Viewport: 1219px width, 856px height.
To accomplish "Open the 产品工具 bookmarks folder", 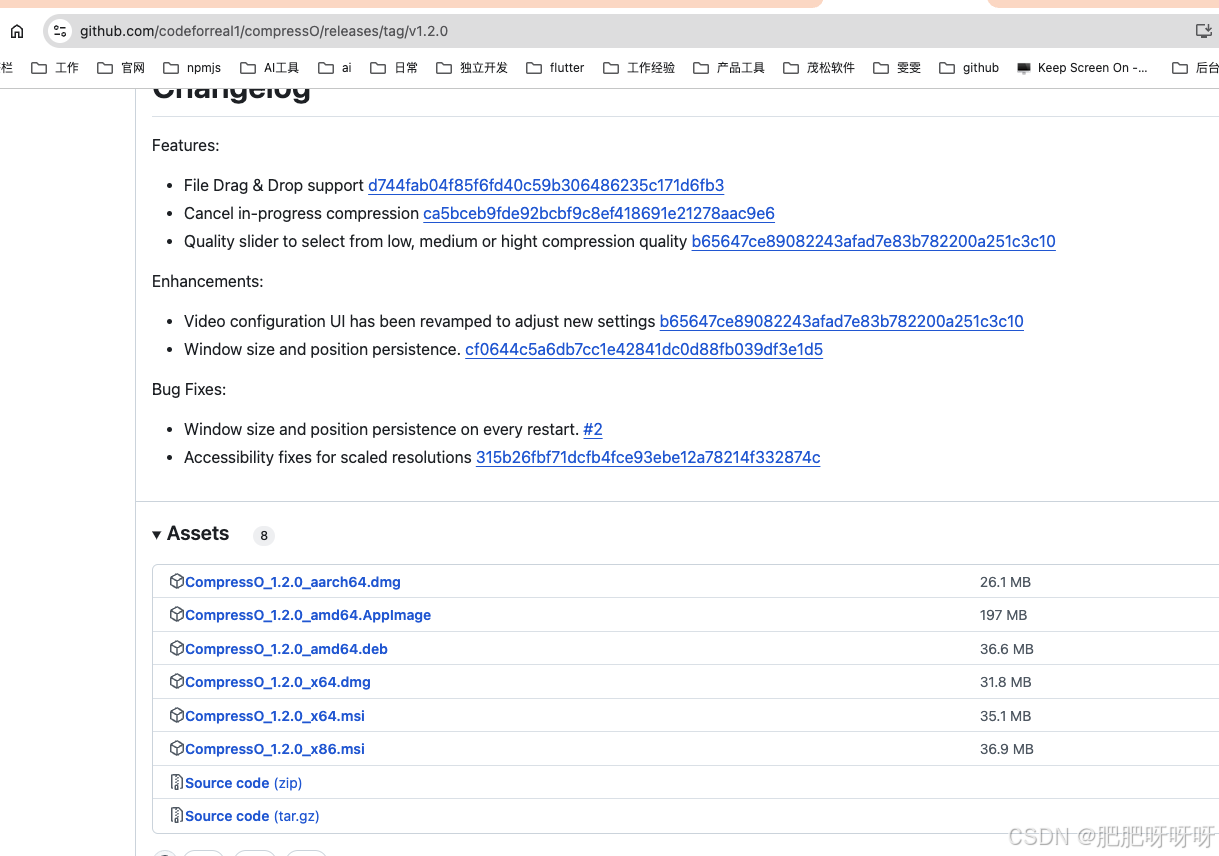I will click(x=729, y=68).
